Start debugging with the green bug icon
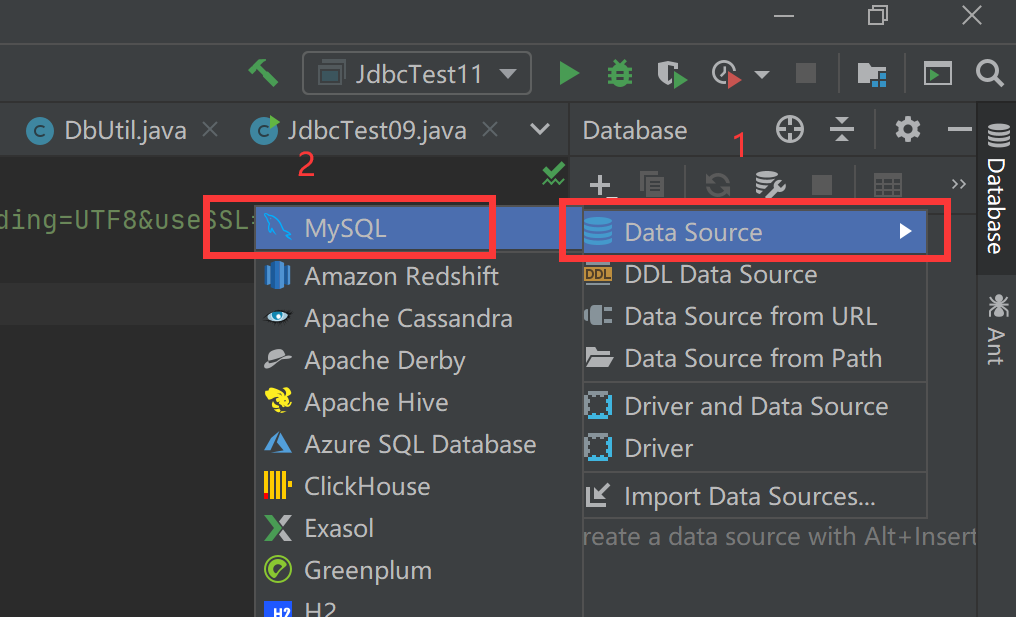Screen dimensions: 1016x617 coord(619,73)
